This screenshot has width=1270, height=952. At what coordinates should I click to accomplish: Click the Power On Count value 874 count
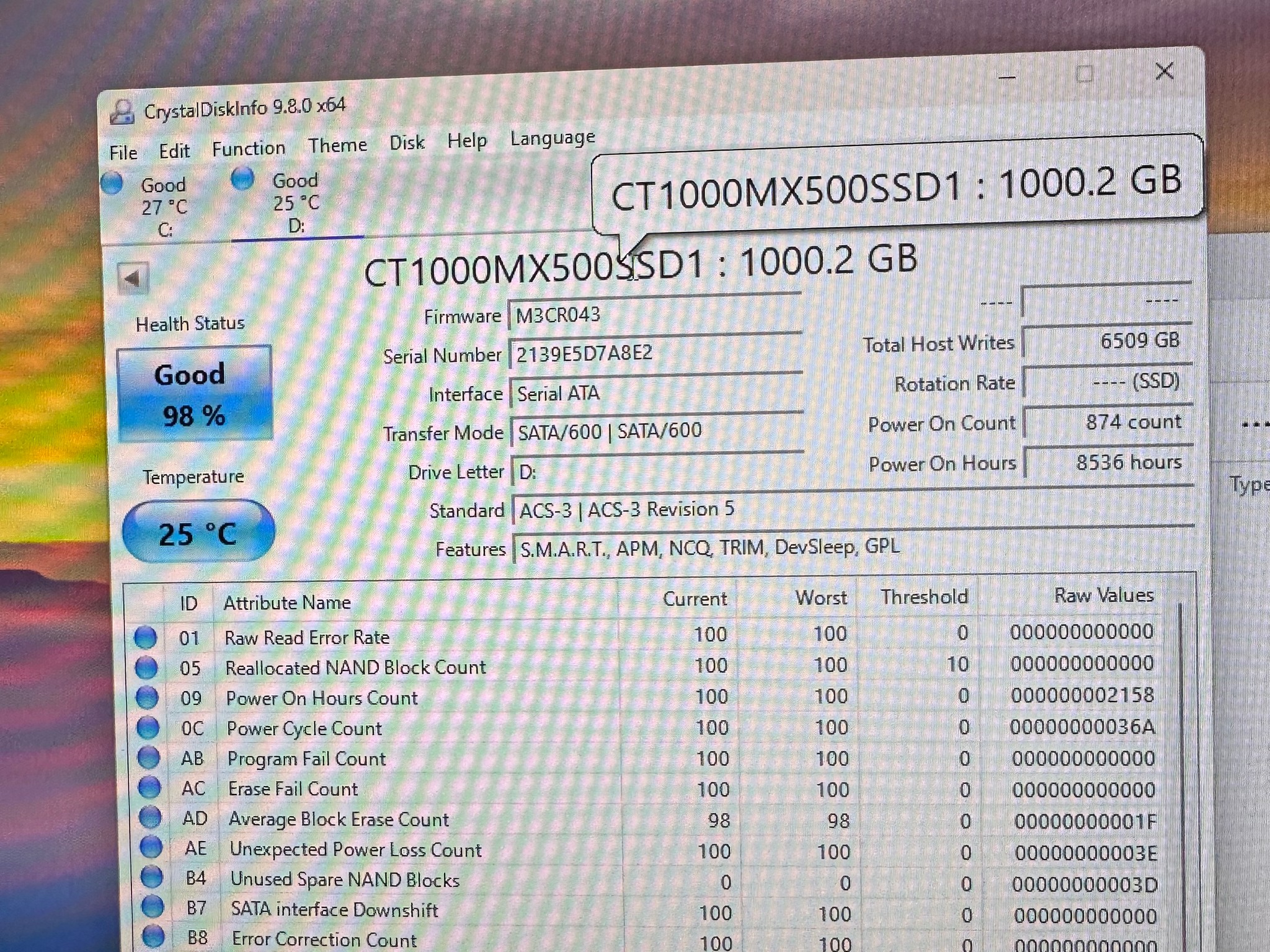tap(1108, 423)
